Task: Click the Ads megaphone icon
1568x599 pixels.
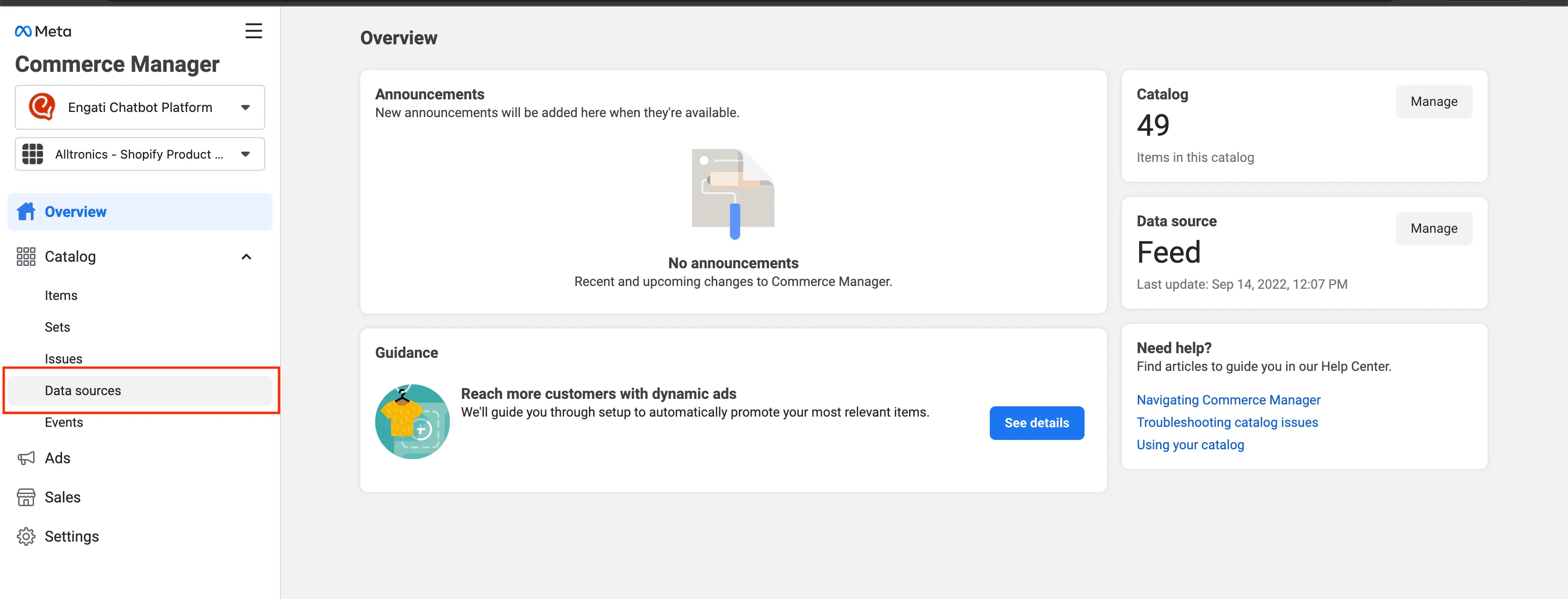Action: pos(26,458)
